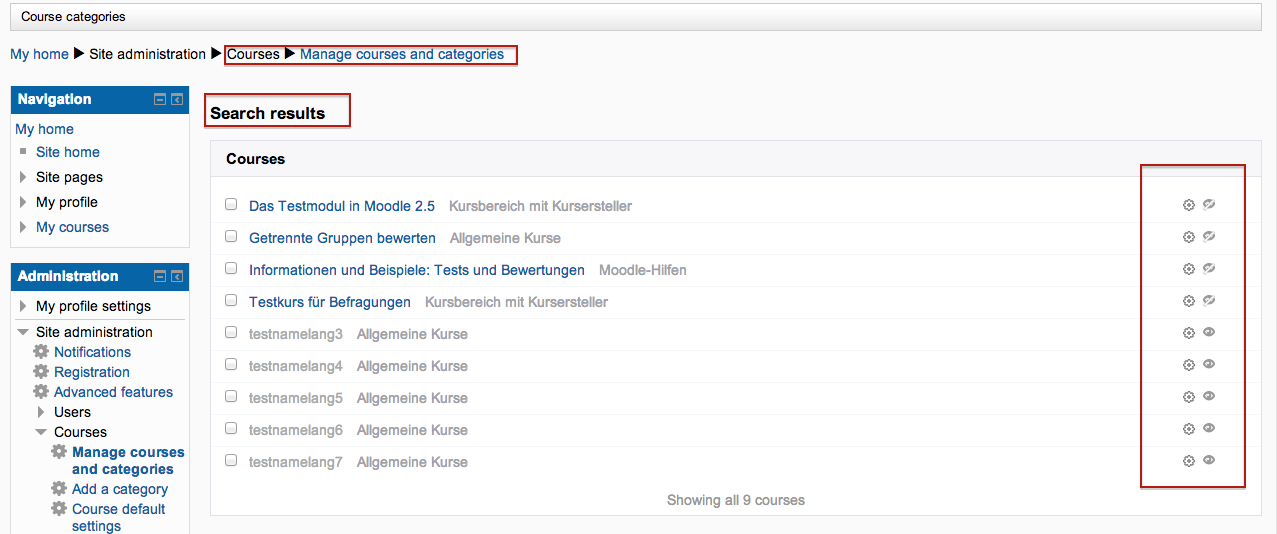Collapse the Navigation block with minus icon
Screen dimensions: 1277x534
click(160, 100)
